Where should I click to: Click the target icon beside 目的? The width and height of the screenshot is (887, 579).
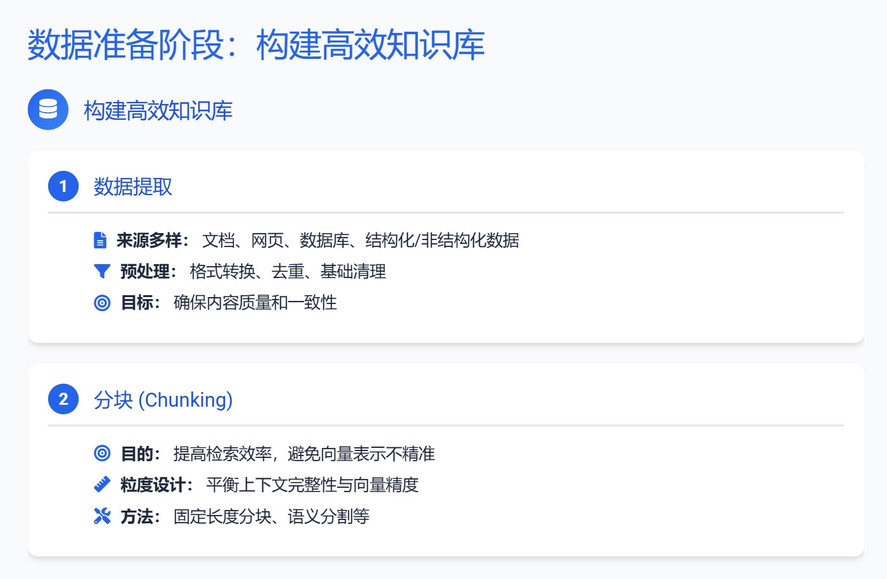click(x=102, y=453)
